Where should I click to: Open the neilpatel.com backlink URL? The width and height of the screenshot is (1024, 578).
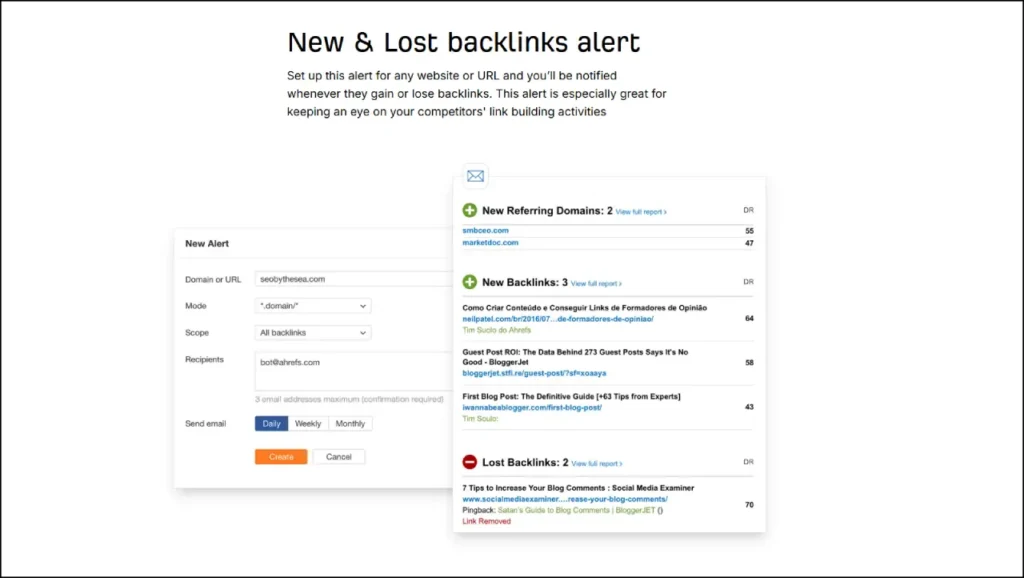pos(560,320)
